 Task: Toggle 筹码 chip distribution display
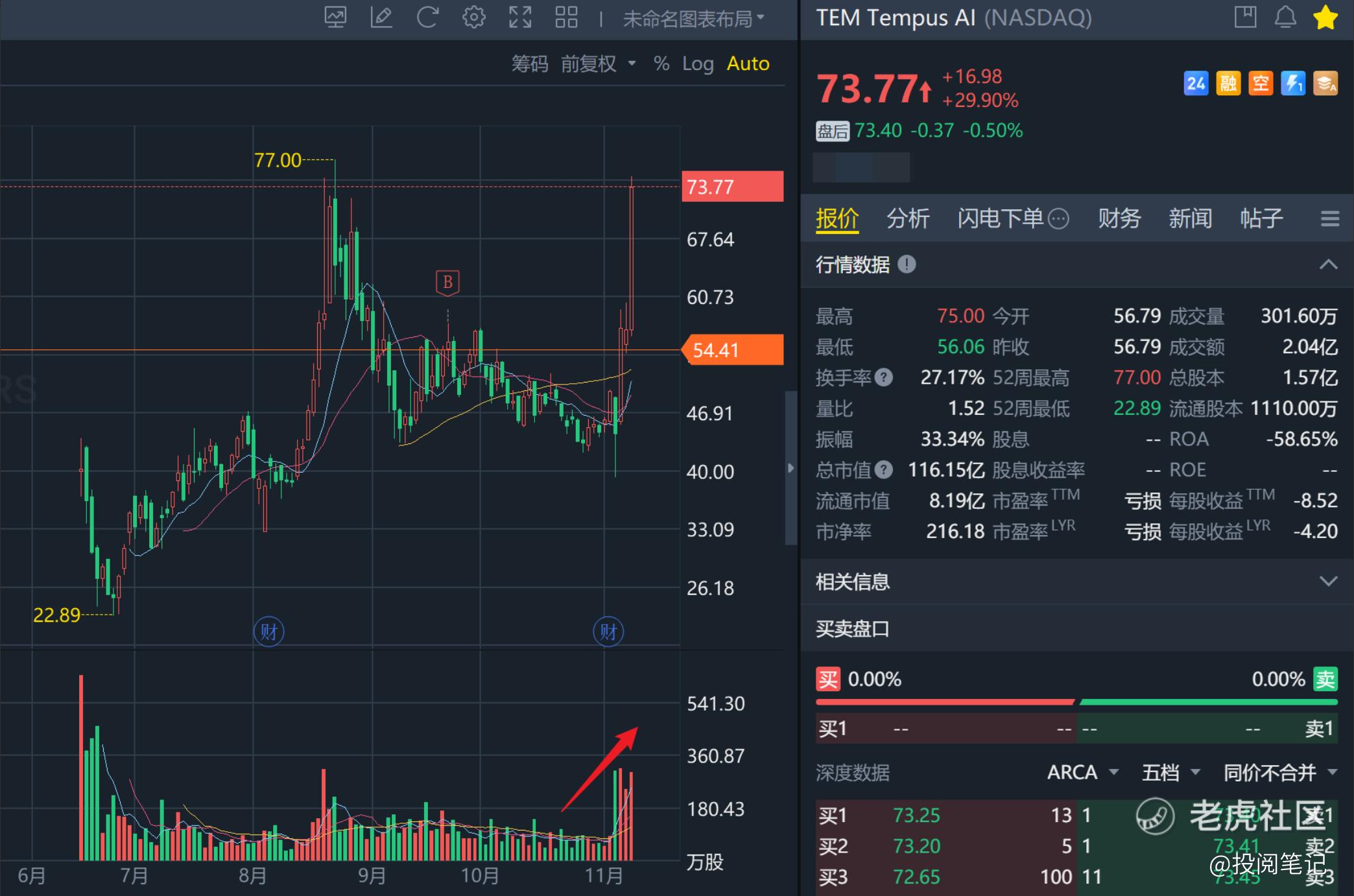(530, 64)
